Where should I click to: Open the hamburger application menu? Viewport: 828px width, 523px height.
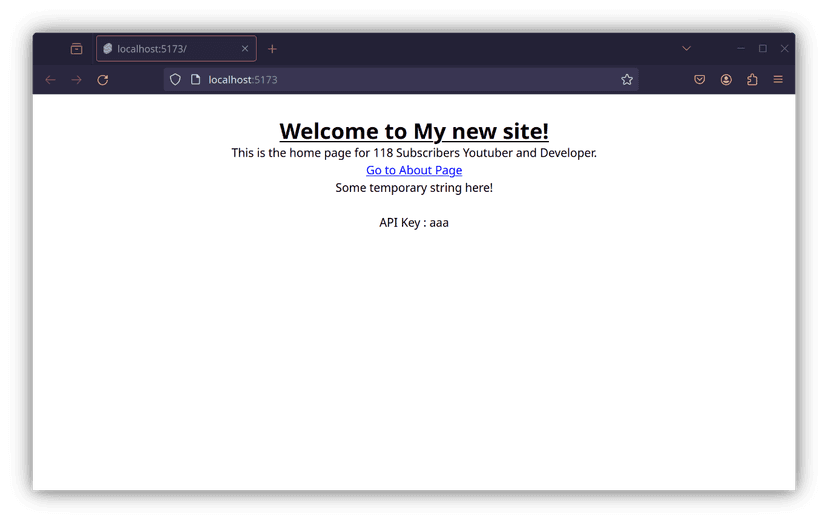pyautogui.click(x=778, y=80)
